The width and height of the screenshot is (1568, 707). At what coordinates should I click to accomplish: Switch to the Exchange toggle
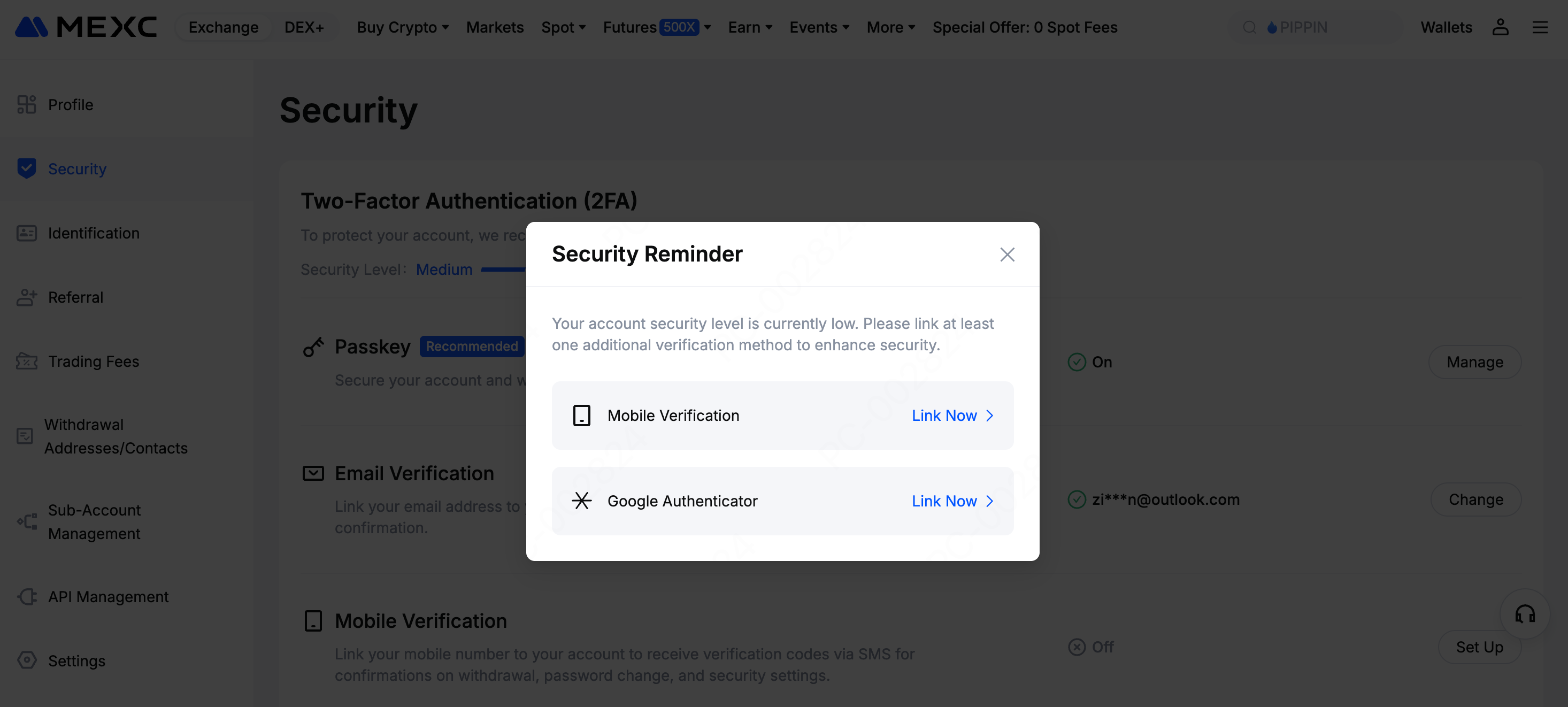[224, 27]
